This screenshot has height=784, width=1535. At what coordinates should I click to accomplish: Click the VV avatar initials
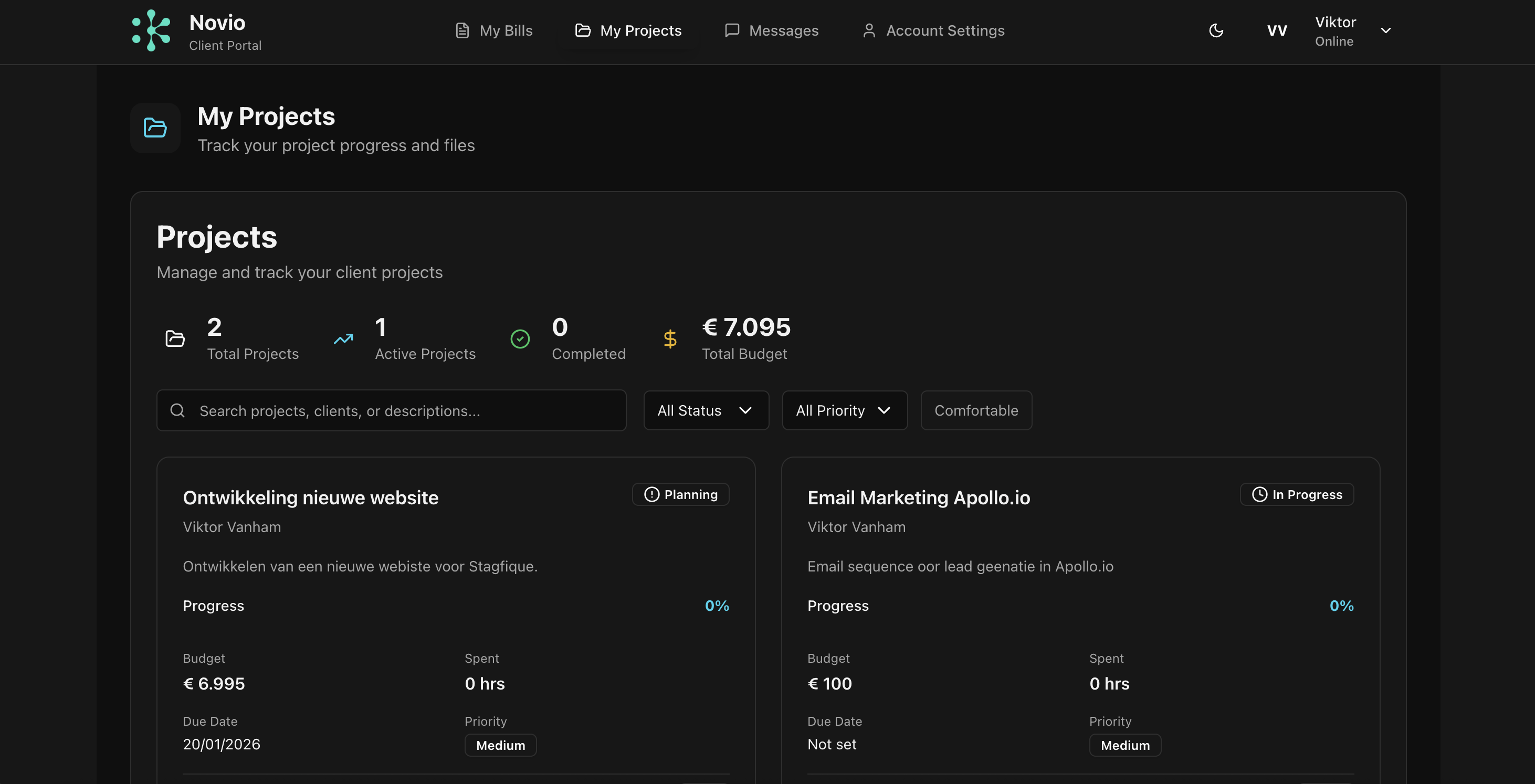point(1276,30)
